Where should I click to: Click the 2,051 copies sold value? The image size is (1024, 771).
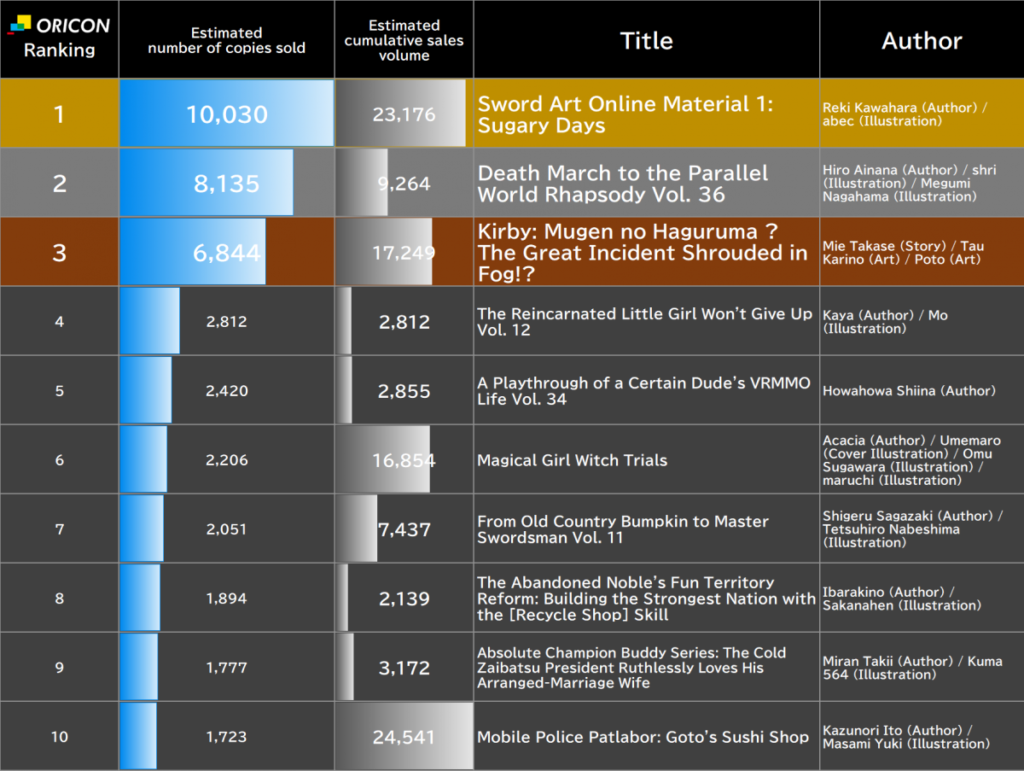click(x=227, y=529)
